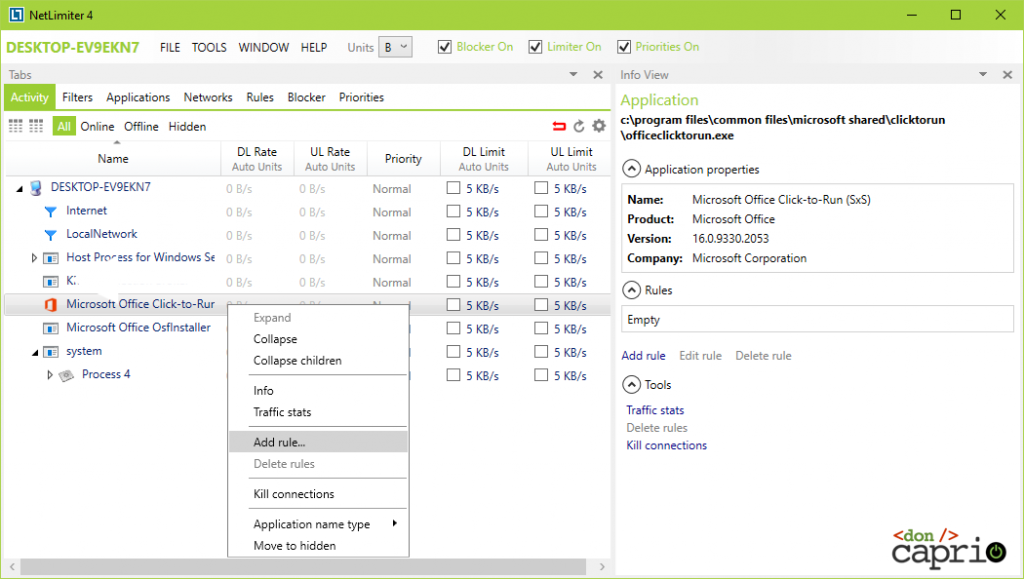The image size is (1024, 579).
Task: Collapse the Tools section in Info View
Action: [631, 384]
